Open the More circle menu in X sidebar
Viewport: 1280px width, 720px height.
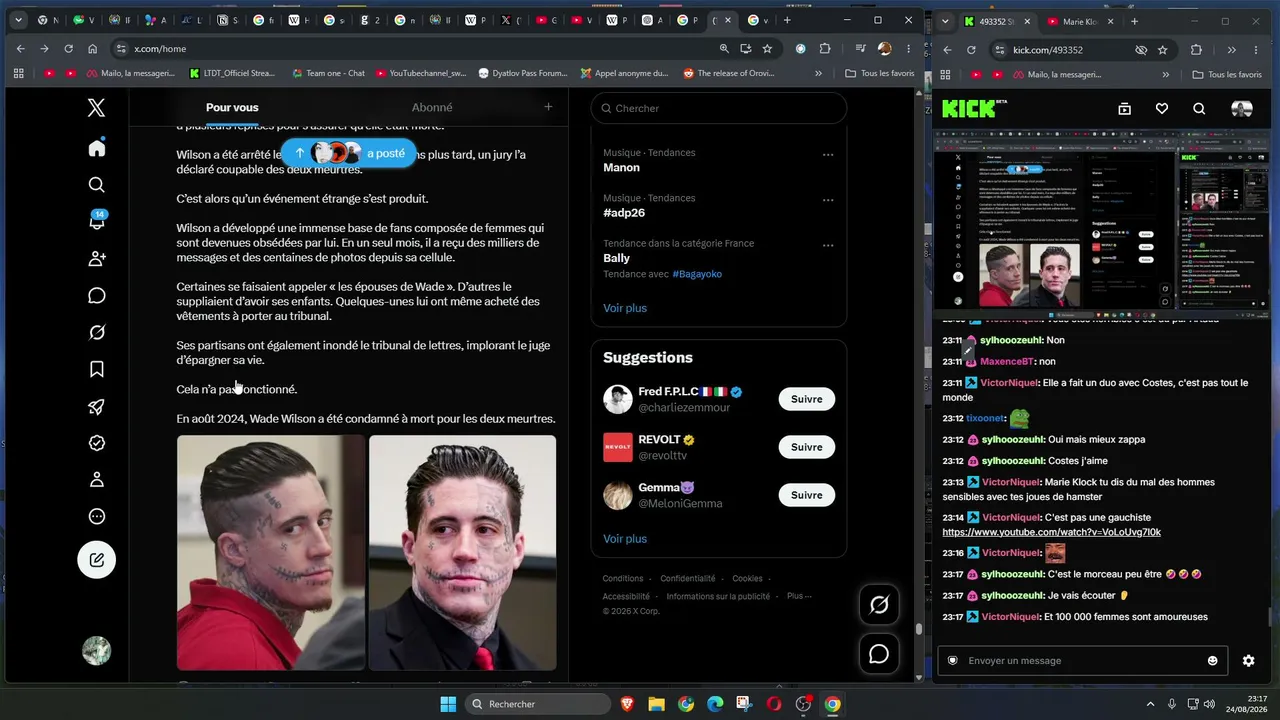click(x=97, y=517)
